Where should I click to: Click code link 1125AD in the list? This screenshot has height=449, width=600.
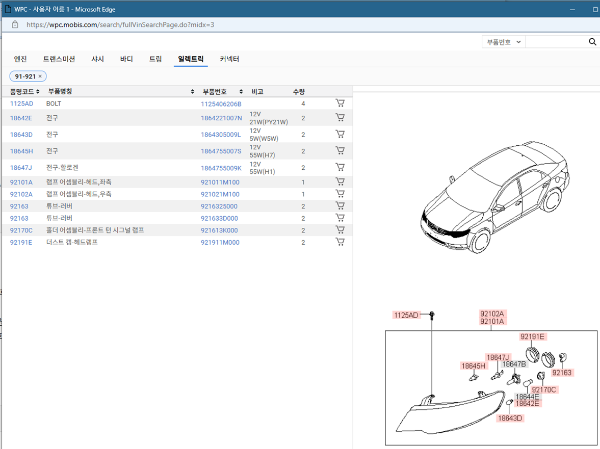[21, 104]
